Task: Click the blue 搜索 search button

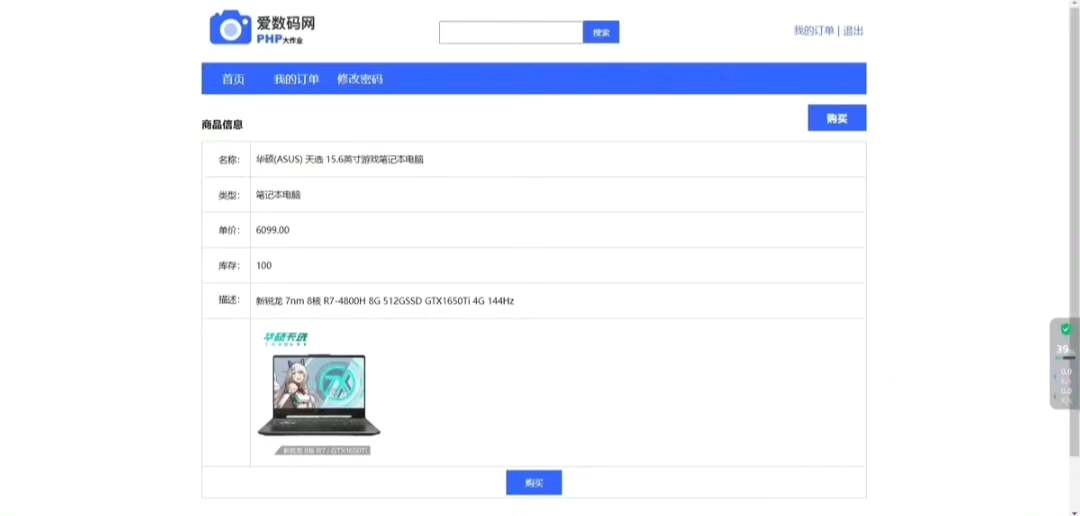Action: pos(601,32)
